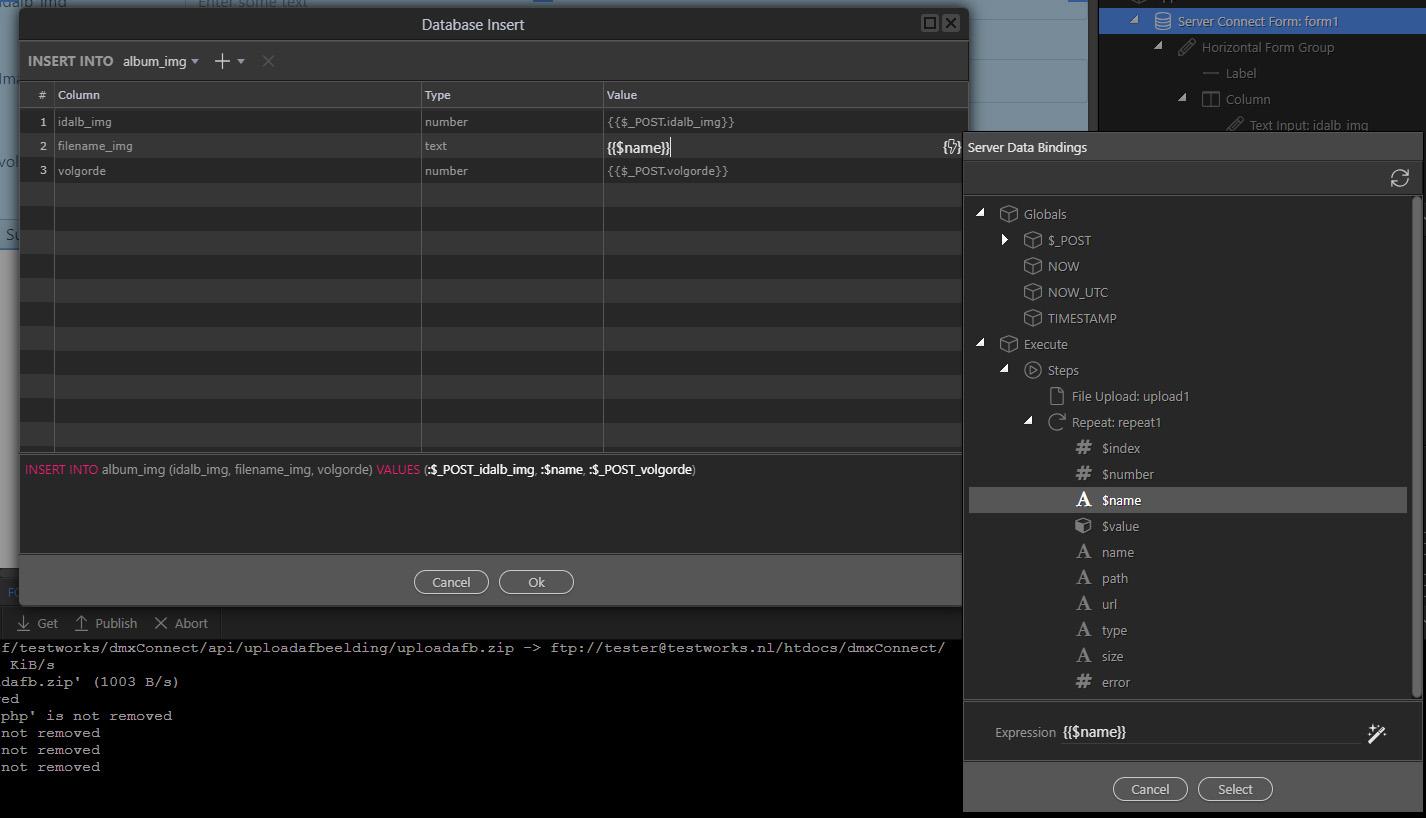Collapse the Globals tree node
Image resolution: width=1426 pixels, height=818 pixels.
[980, 214]
